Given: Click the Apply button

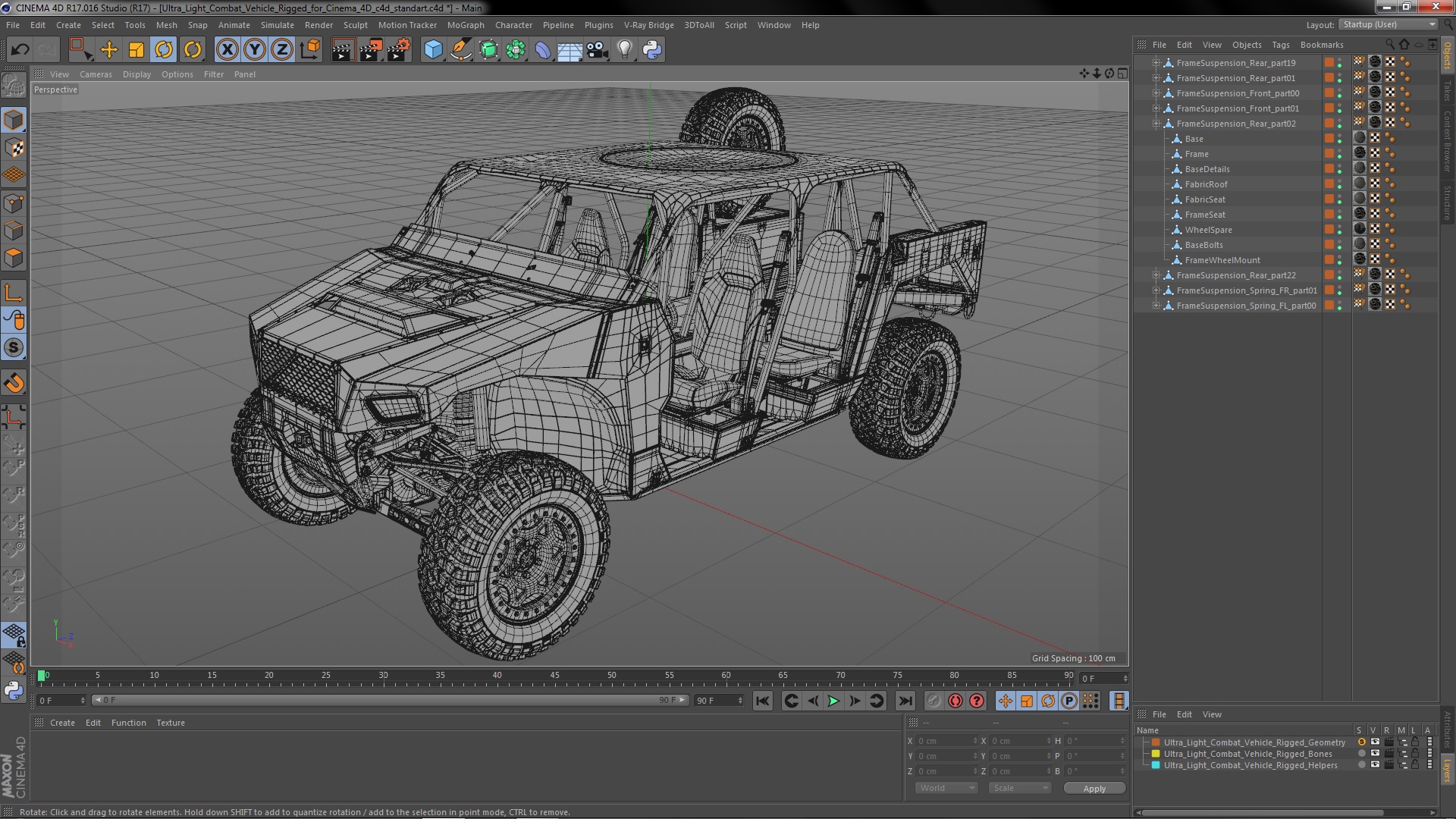Looking at the screenshot, I should click(x=1094, y=789).
